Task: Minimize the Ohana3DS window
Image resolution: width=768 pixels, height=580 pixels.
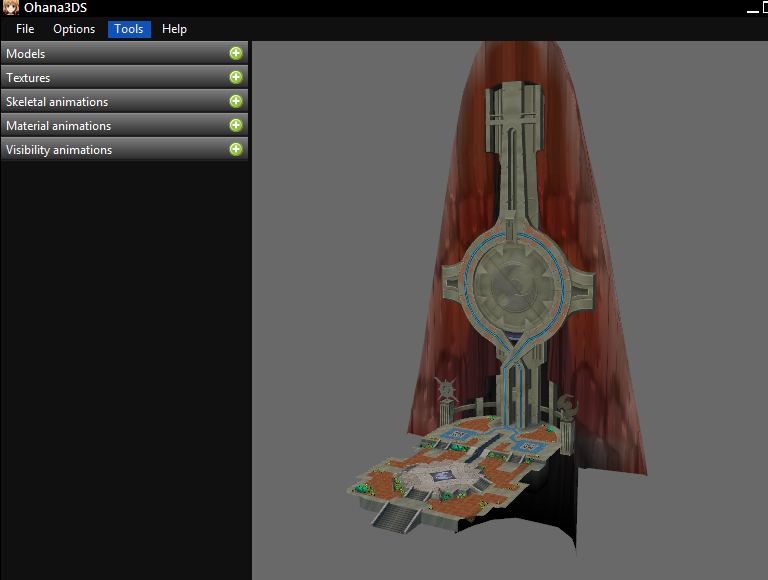Action: 752,8
